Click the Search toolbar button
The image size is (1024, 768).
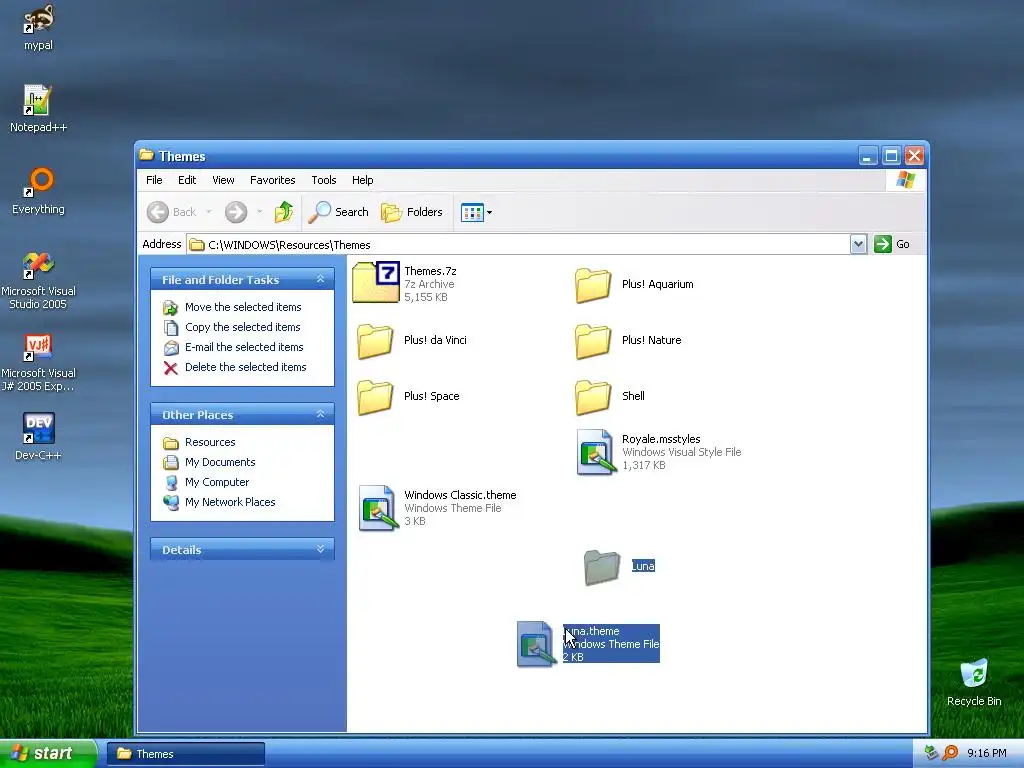pos(338,212)
